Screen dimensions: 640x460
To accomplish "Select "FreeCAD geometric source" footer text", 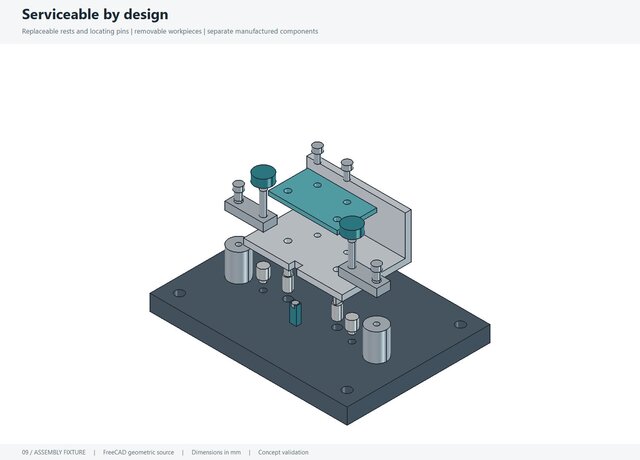I will point(138,452).
